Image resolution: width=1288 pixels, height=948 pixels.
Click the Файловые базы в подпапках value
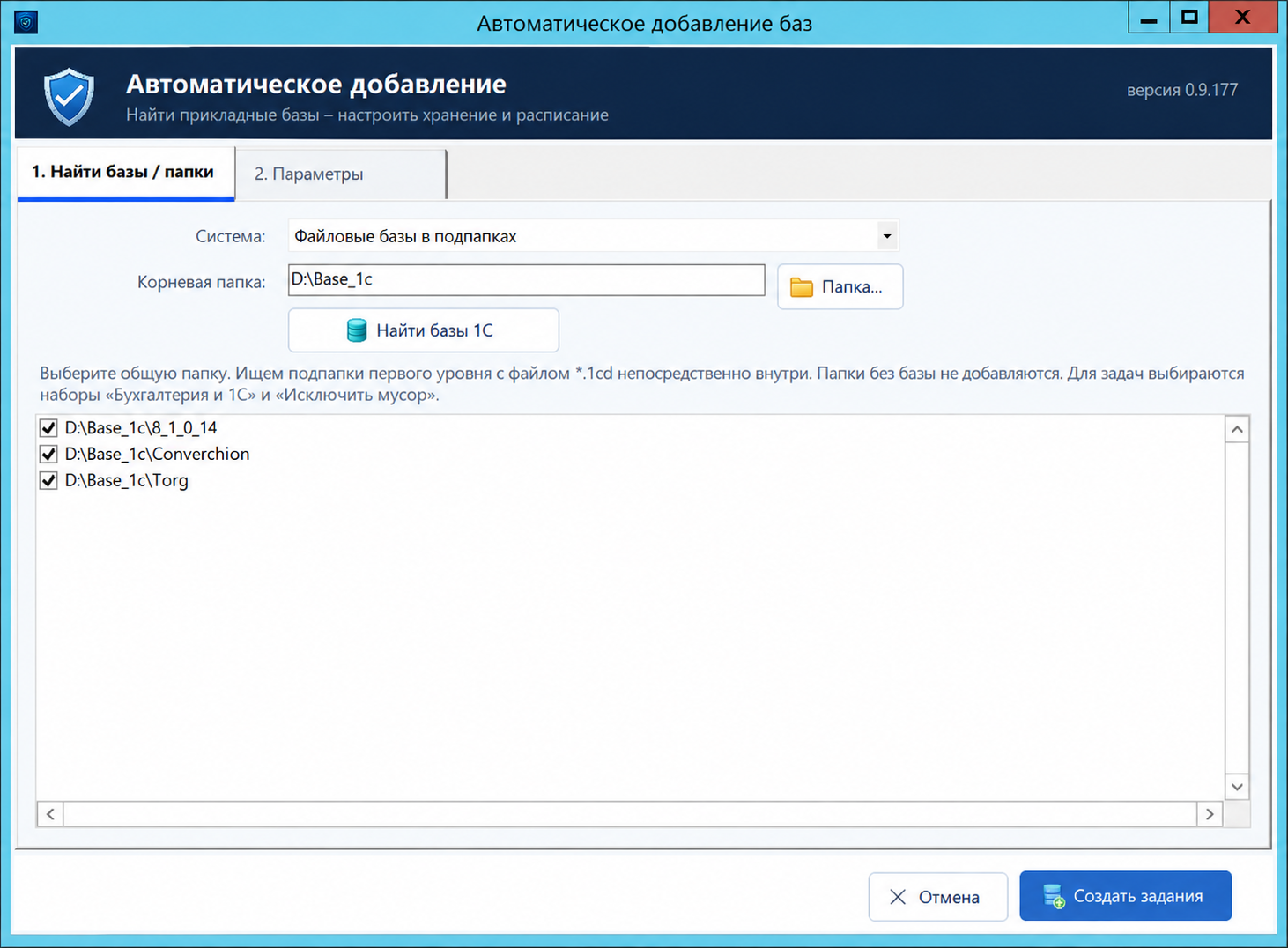tap(405, 236)
